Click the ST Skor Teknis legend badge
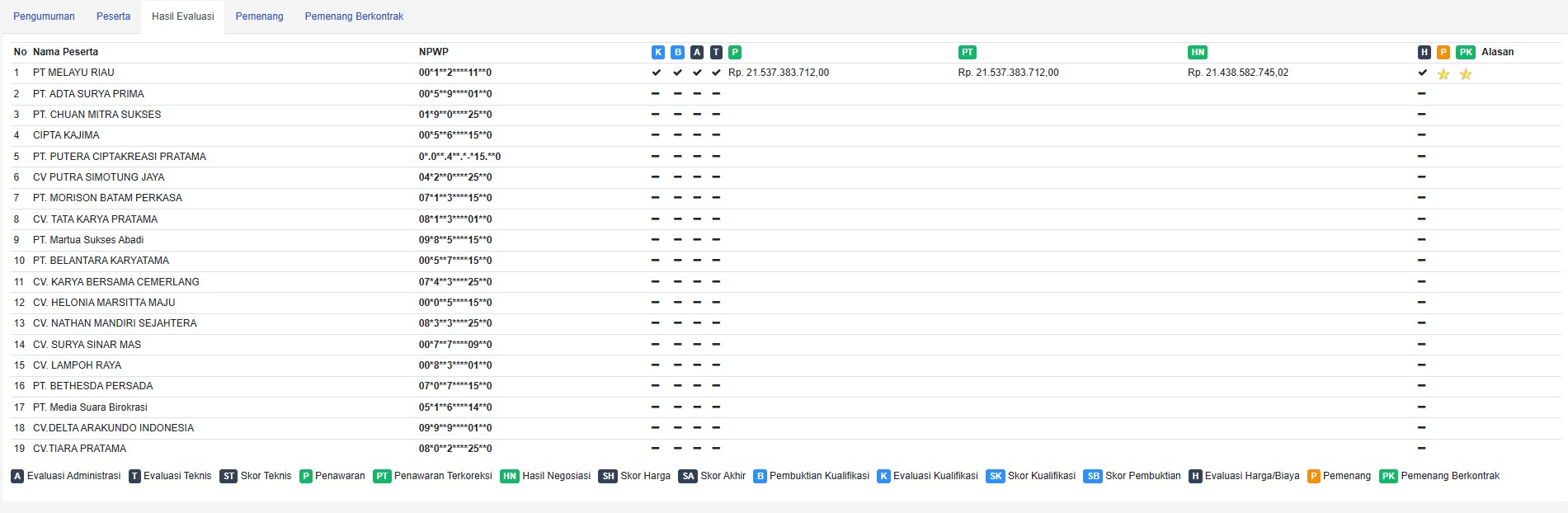 (228, 476)
